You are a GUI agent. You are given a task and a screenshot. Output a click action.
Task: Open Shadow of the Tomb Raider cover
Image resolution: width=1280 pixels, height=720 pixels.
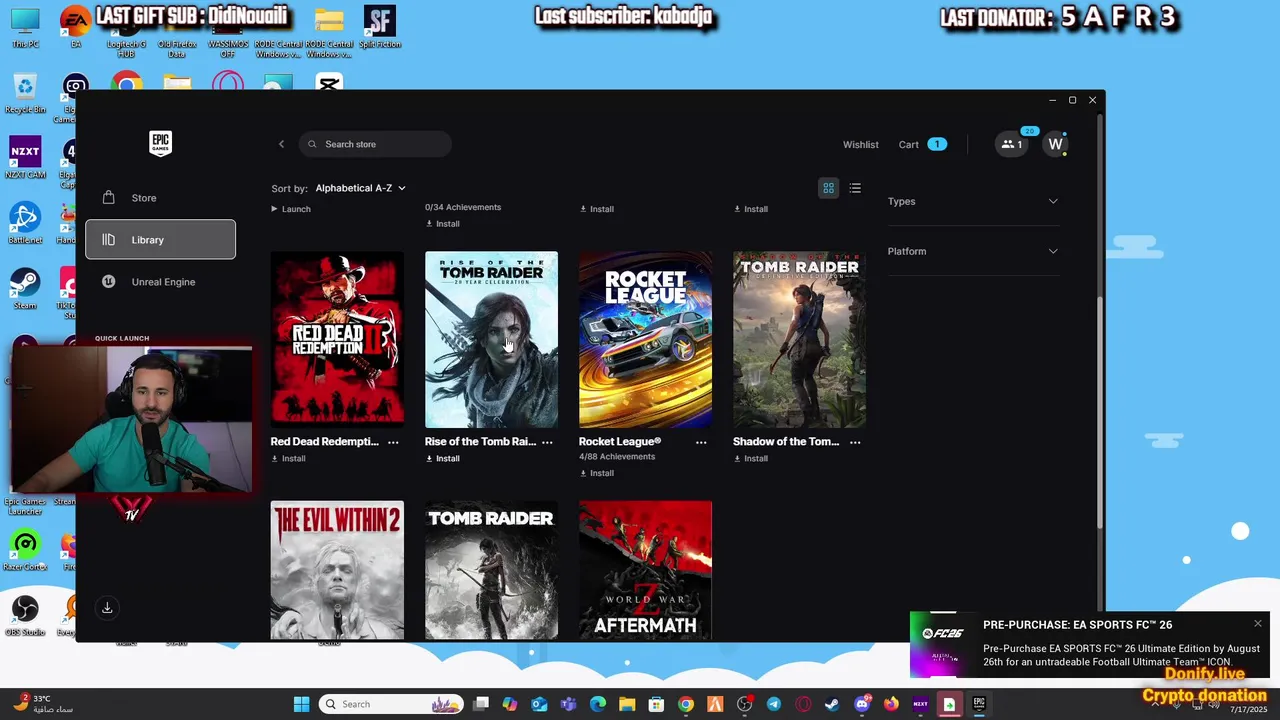click(799, 339)
